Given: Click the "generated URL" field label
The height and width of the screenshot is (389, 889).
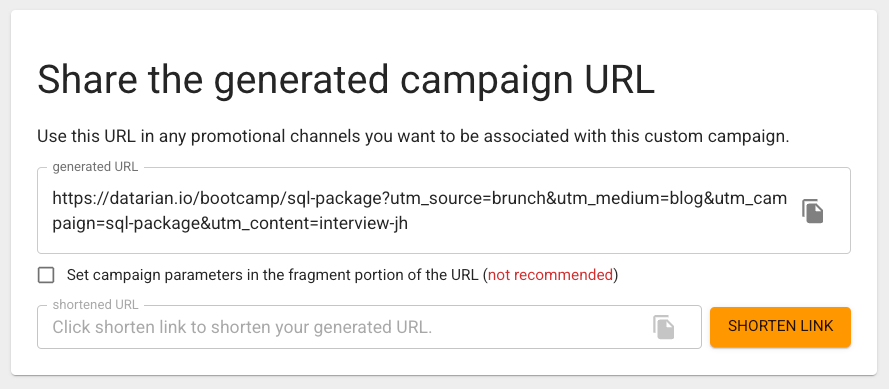Looking at the screenshot, I should point(95,167).
